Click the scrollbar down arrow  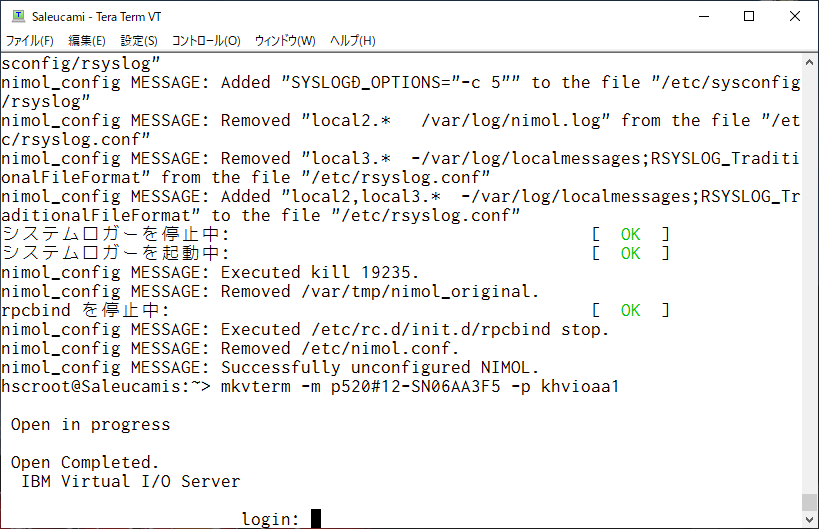click(809, 520)
